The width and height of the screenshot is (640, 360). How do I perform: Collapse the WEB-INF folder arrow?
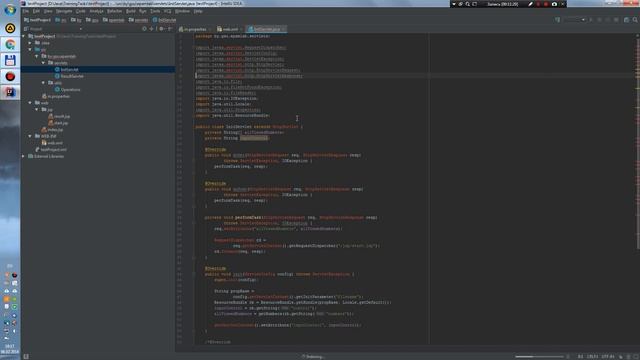30,136
